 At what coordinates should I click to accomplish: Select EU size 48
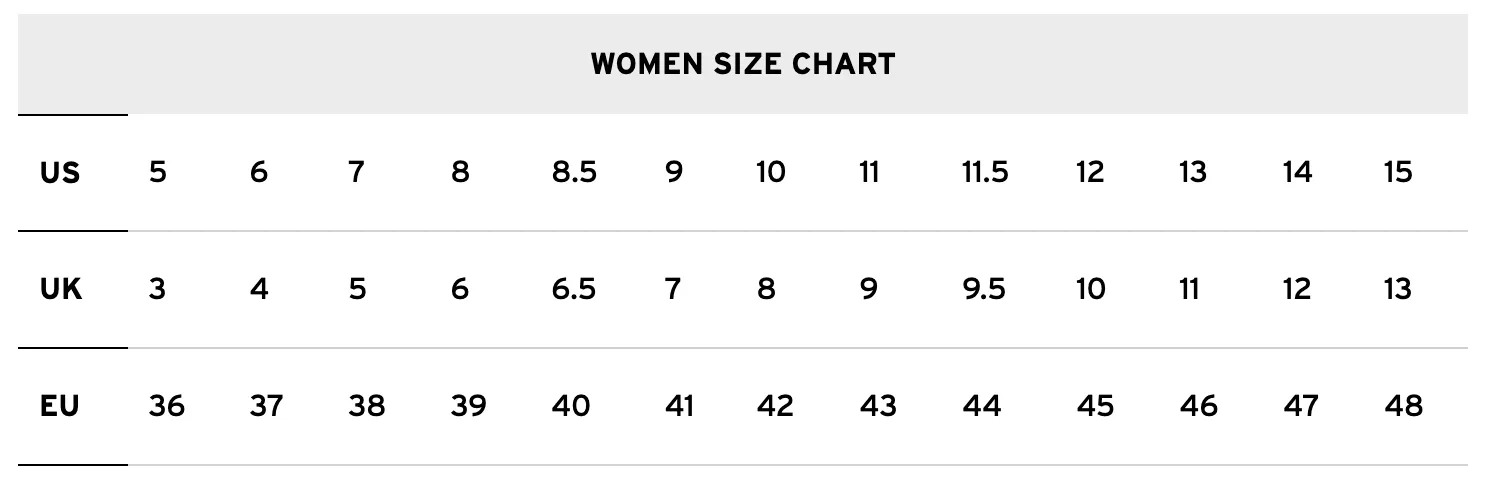tap(1403, 406)
